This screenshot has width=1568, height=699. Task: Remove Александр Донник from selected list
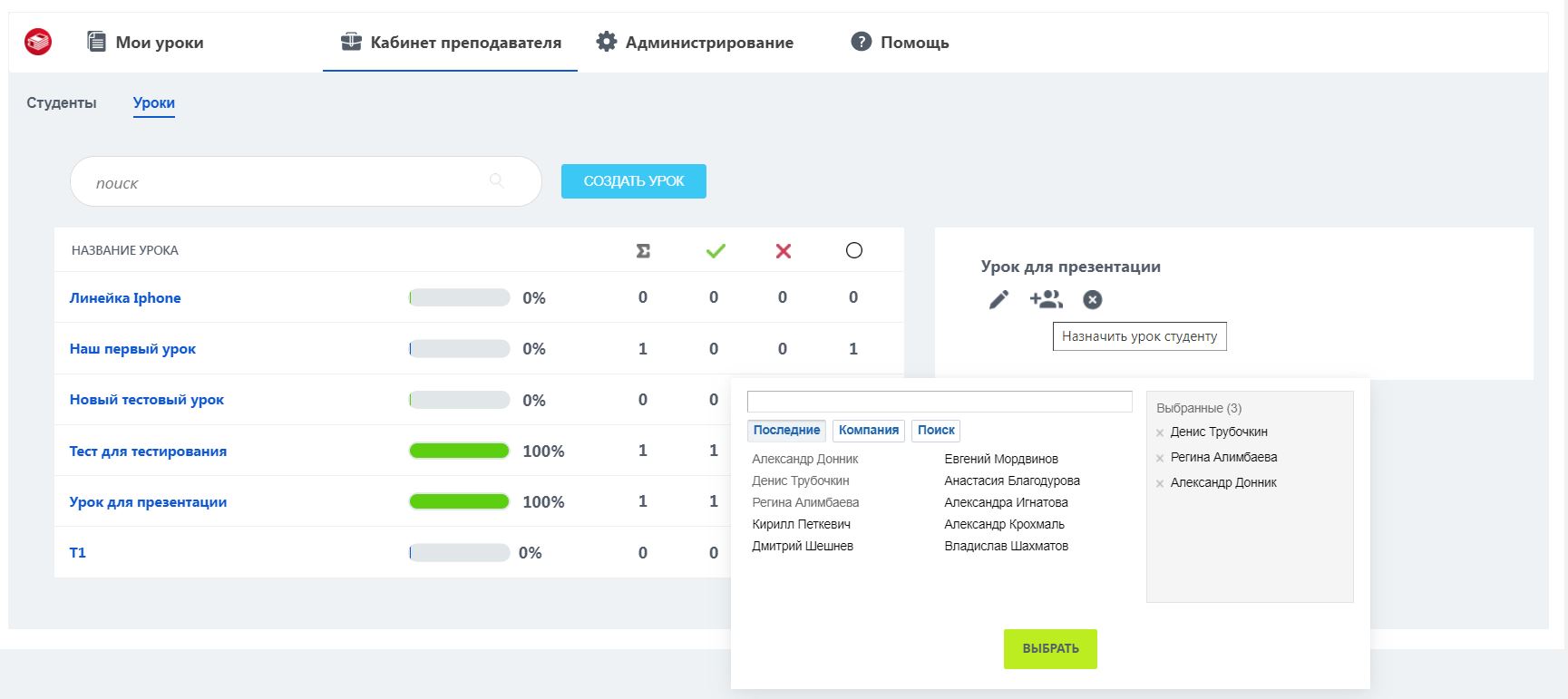(x=1160, y=484)
